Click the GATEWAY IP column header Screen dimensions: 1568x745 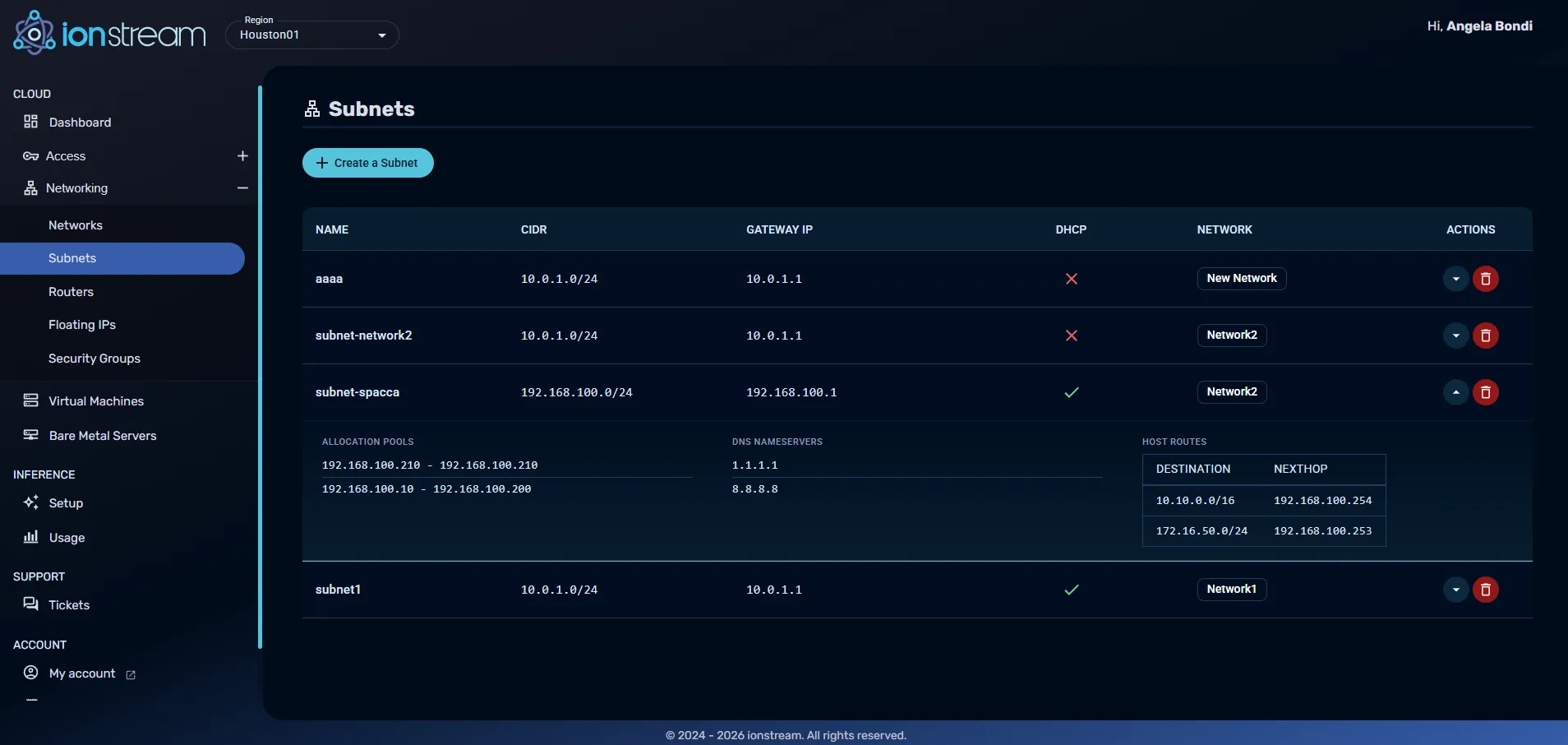pos(779,229)
